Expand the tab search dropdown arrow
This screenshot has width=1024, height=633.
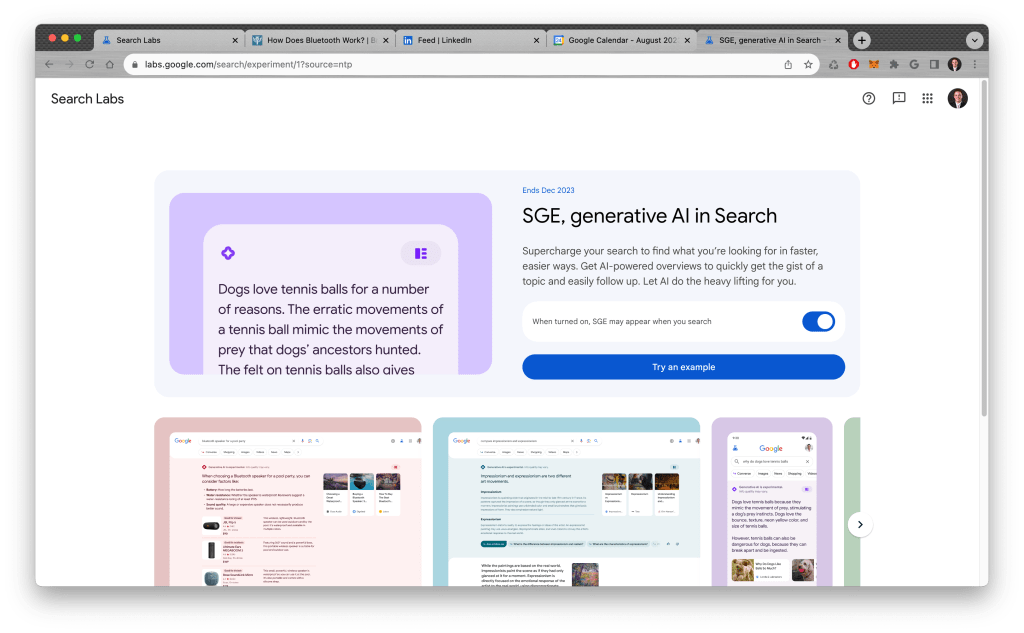(974, 40)
